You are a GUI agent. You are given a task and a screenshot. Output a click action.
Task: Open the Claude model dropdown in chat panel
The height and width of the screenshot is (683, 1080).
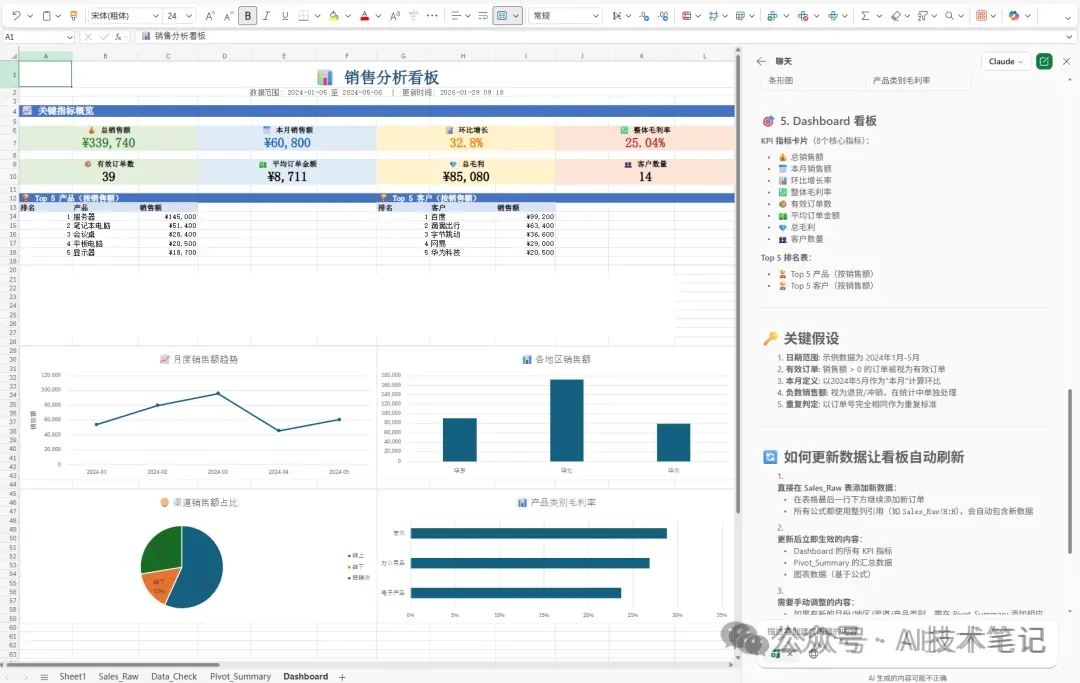tap(1006, 61)
